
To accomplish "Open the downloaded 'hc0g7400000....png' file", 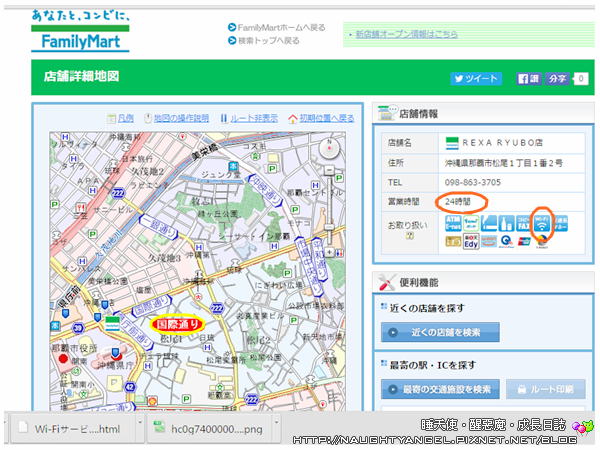I will point(209,429).
